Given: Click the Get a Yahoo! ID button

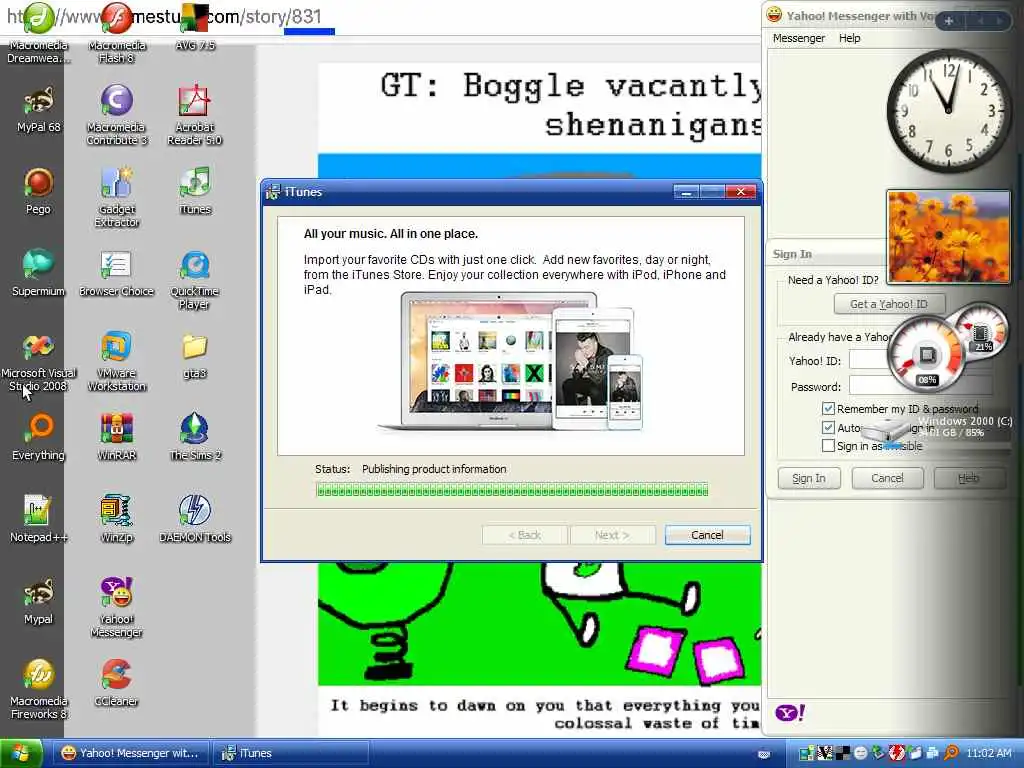Looking at the screenshot, I should 889,304.
